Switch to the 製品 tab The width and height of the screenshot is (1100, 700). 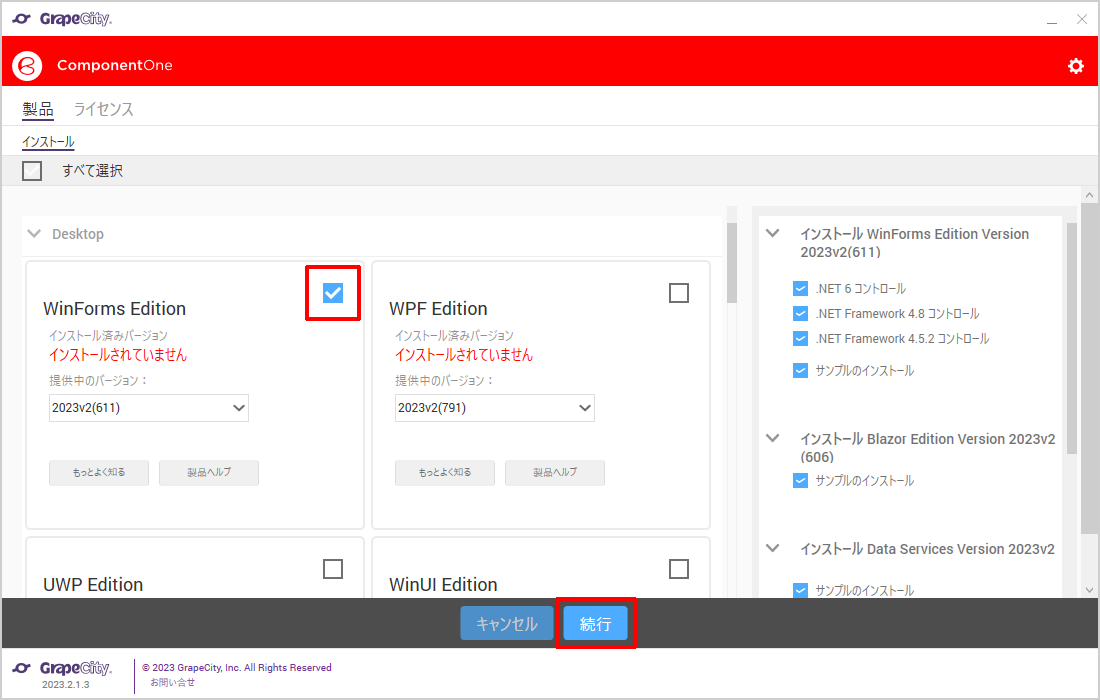pyautogui.click(x=38, y=109)
